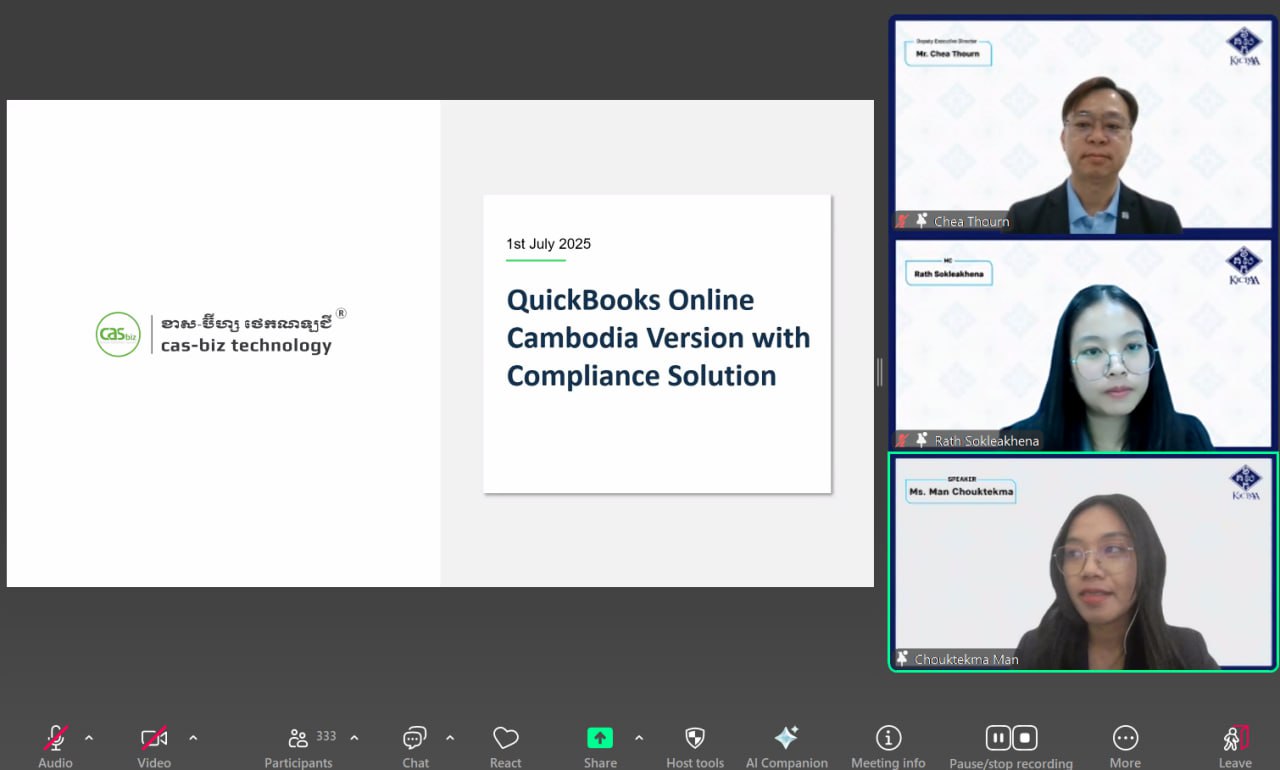
Task: Expand the share options arrow
Action: pos(639,738)
